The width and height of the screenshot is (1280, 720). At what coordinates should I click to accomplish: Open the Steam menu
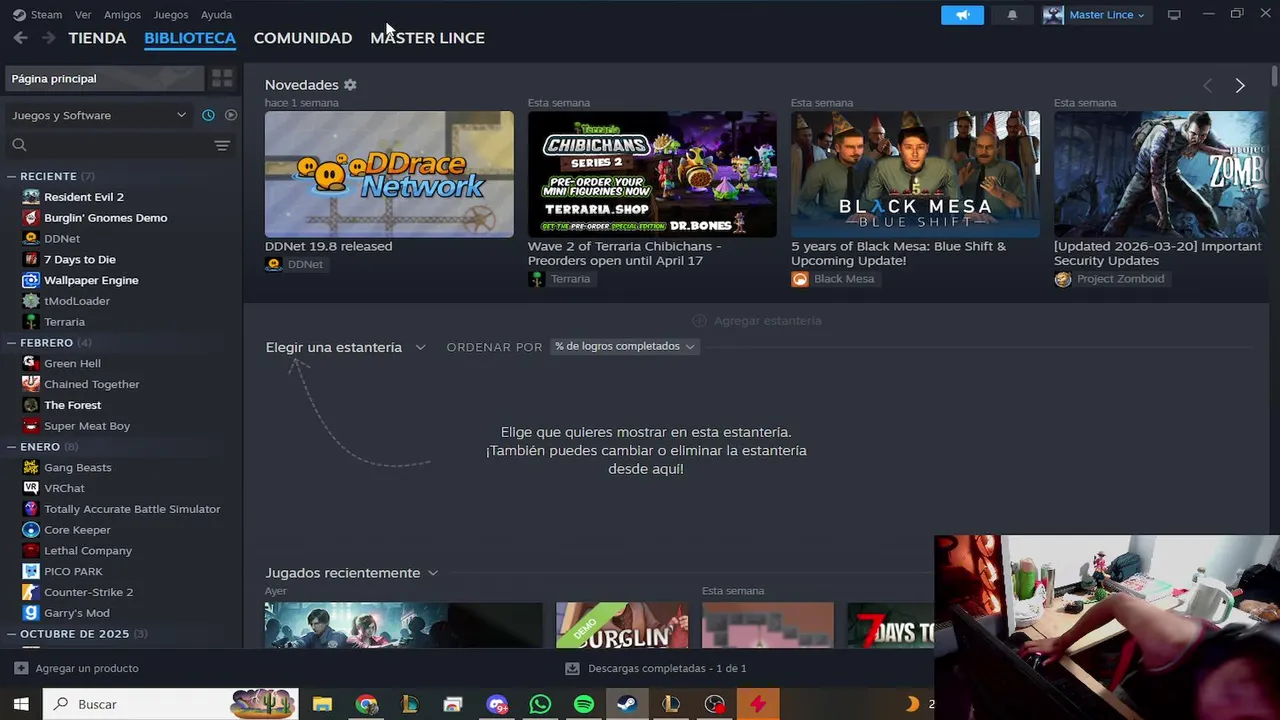pyautogui.click(x=46, y=15)
